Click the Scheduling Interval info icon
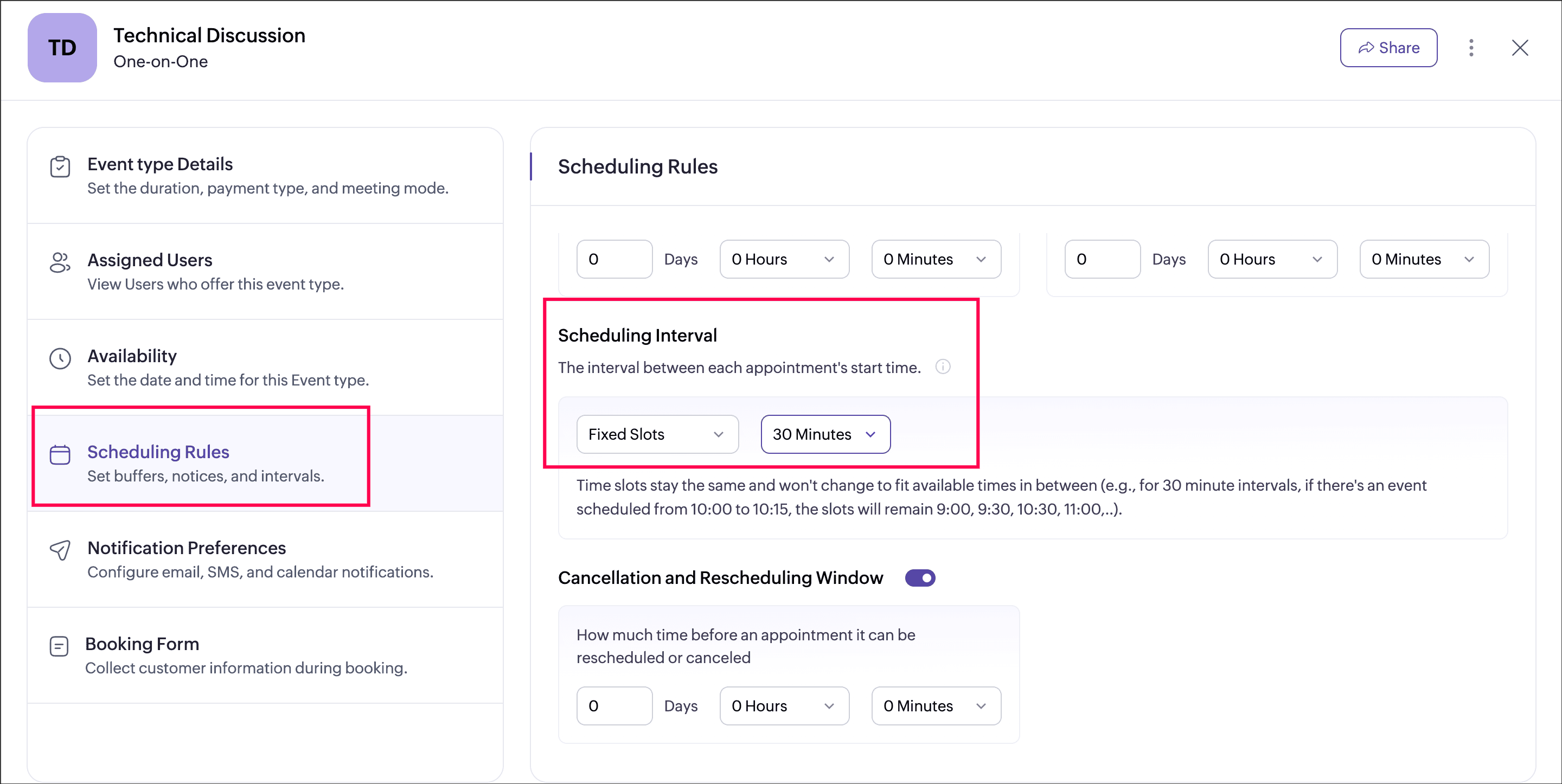The image size is (1562, 784). (942, 367)
